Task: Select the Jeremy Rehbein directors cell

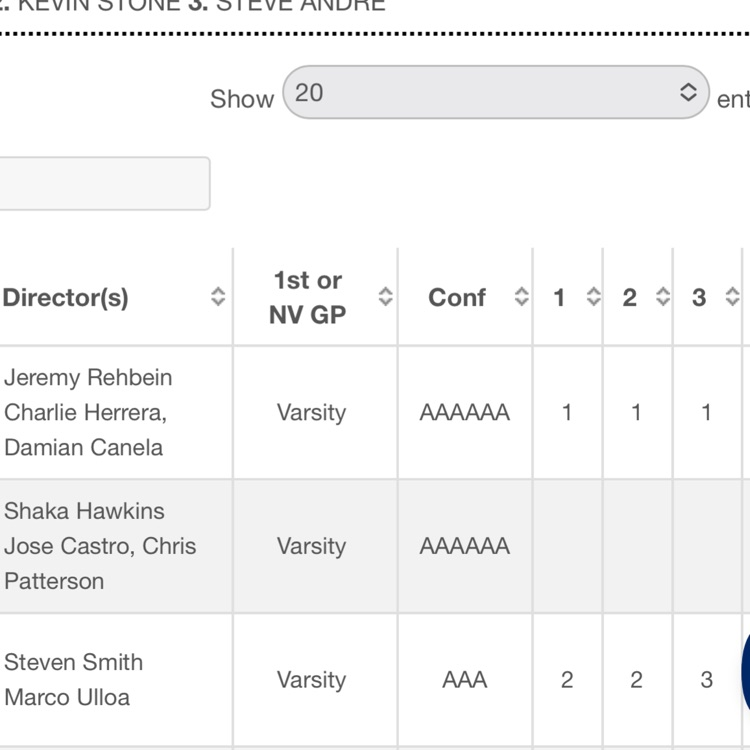Action: (x=88, y=412)
